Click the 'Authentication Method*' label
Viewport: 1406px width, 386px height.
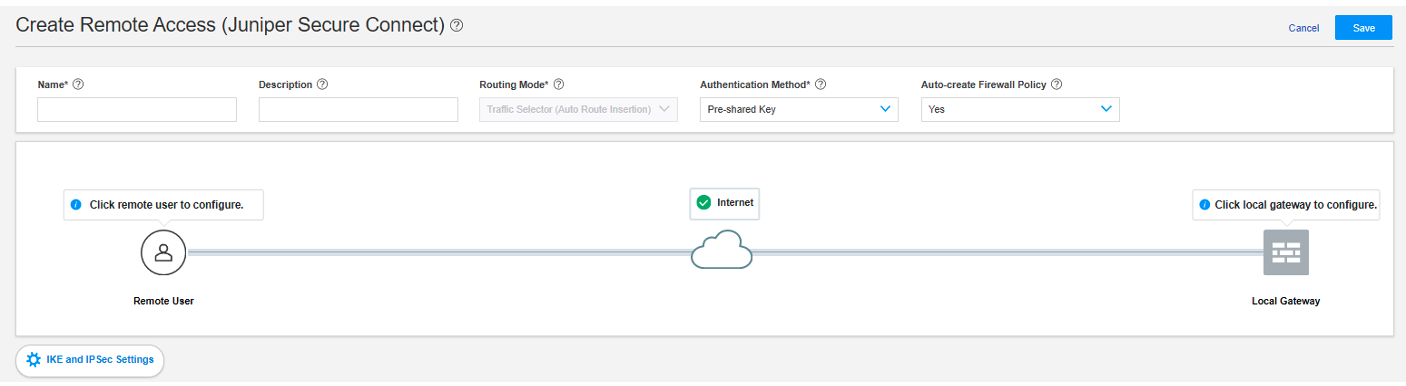(x=755, y=85)
